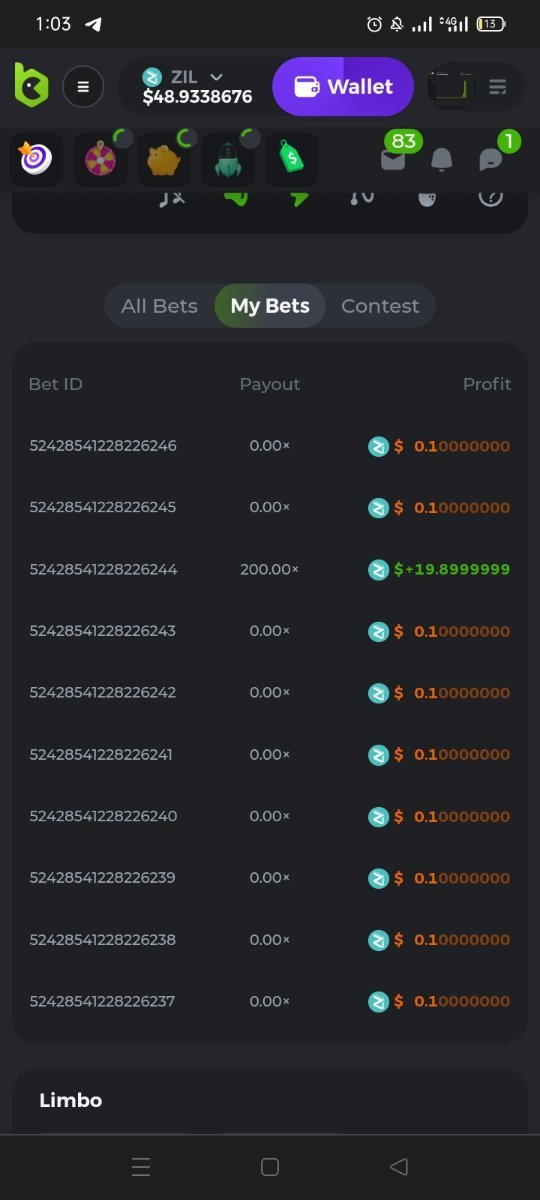Open the rocket promotion icon

(228, 160)
